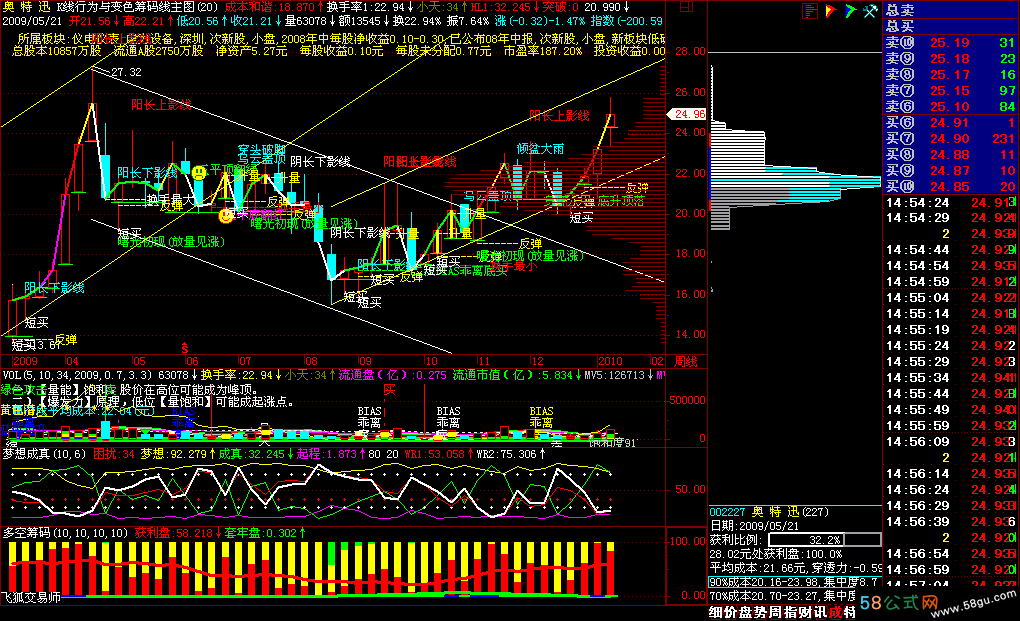
Task: Switch to the 周 tab
Action: 776,613
